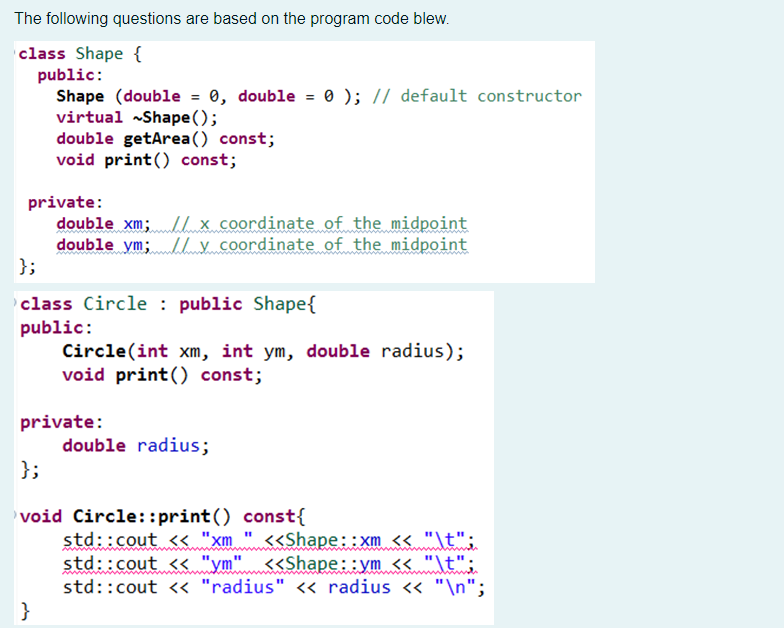Click the 'double xm;' member declaration
784x628 pixels.
(103, 224)
